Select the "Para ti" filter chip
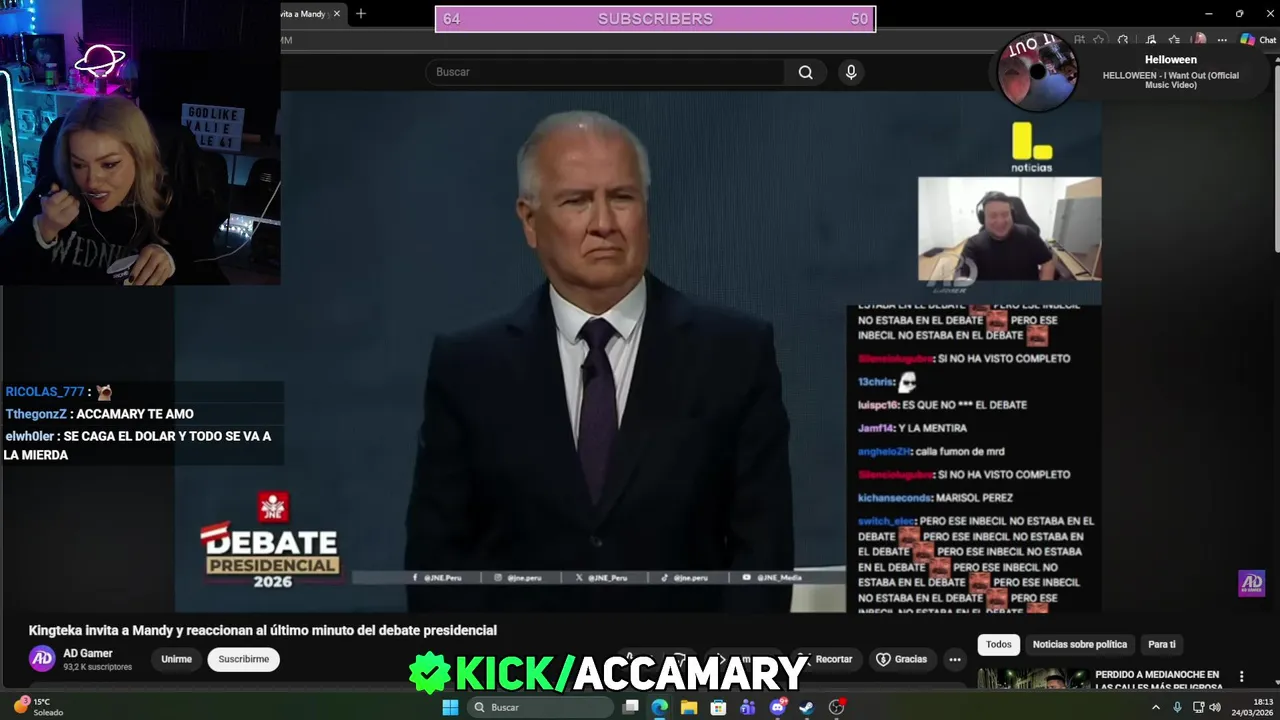The image size is (1280, 720). click(1162, 644)
